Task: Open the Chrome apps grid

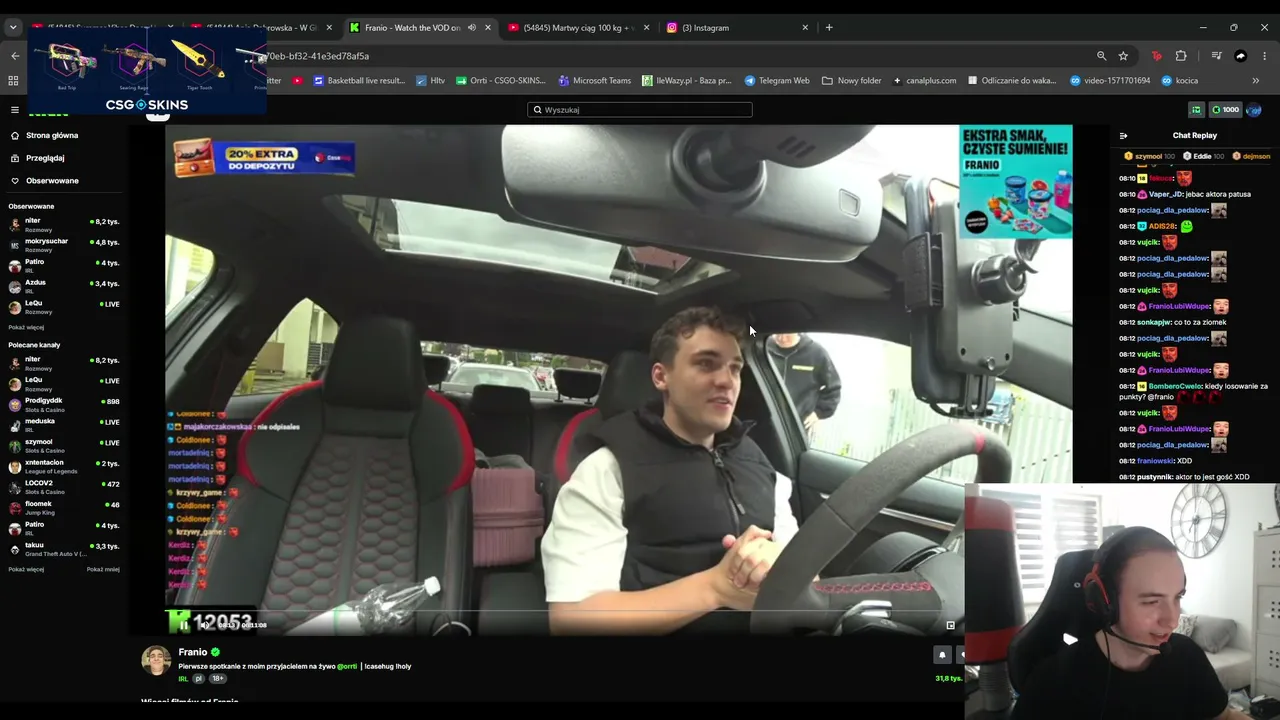Action: coord(13,80)
